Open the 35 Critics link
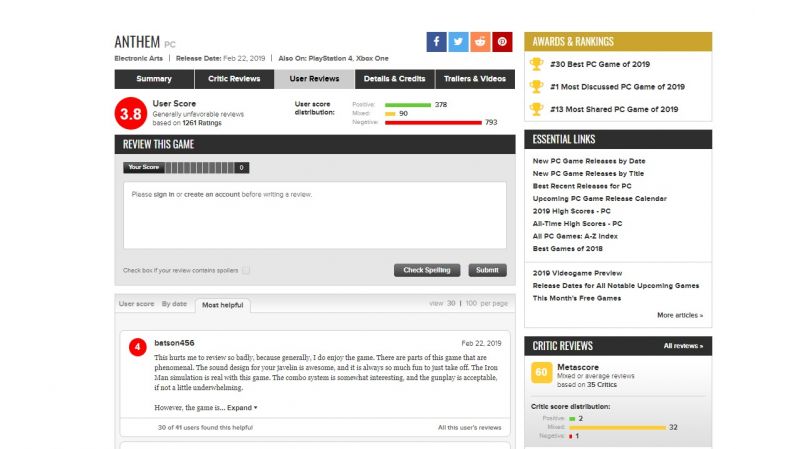Screen dimensions: 800x449 tap(602, 385)
